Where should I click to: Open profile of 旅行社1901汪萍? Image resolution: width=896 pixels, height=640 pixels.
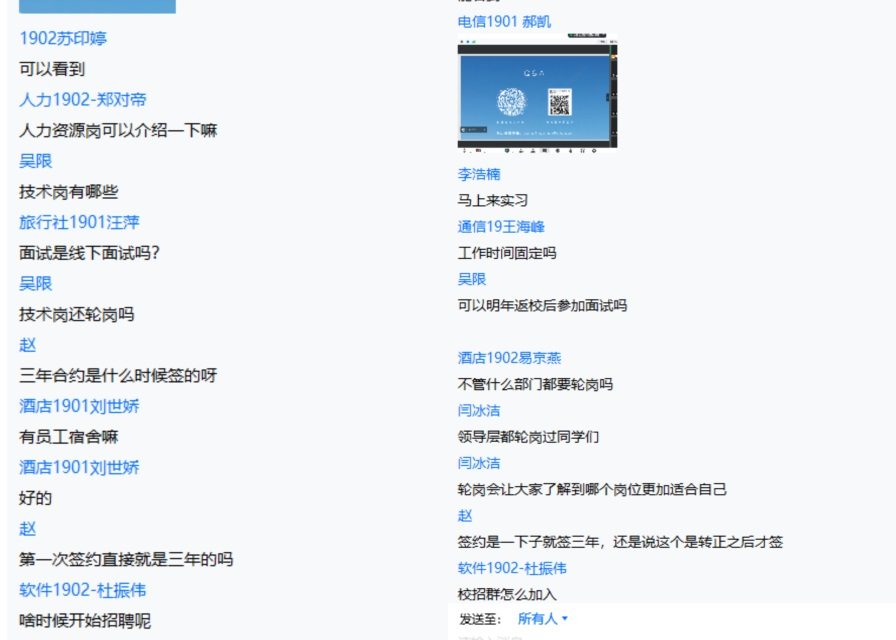[79, 222]
